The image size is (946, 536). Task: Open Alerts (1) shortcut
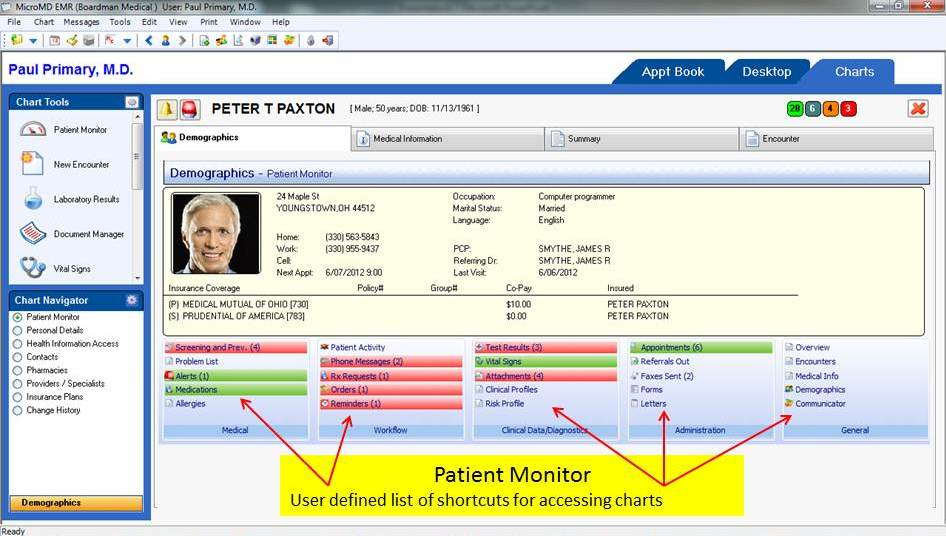(x=236, y=375)
